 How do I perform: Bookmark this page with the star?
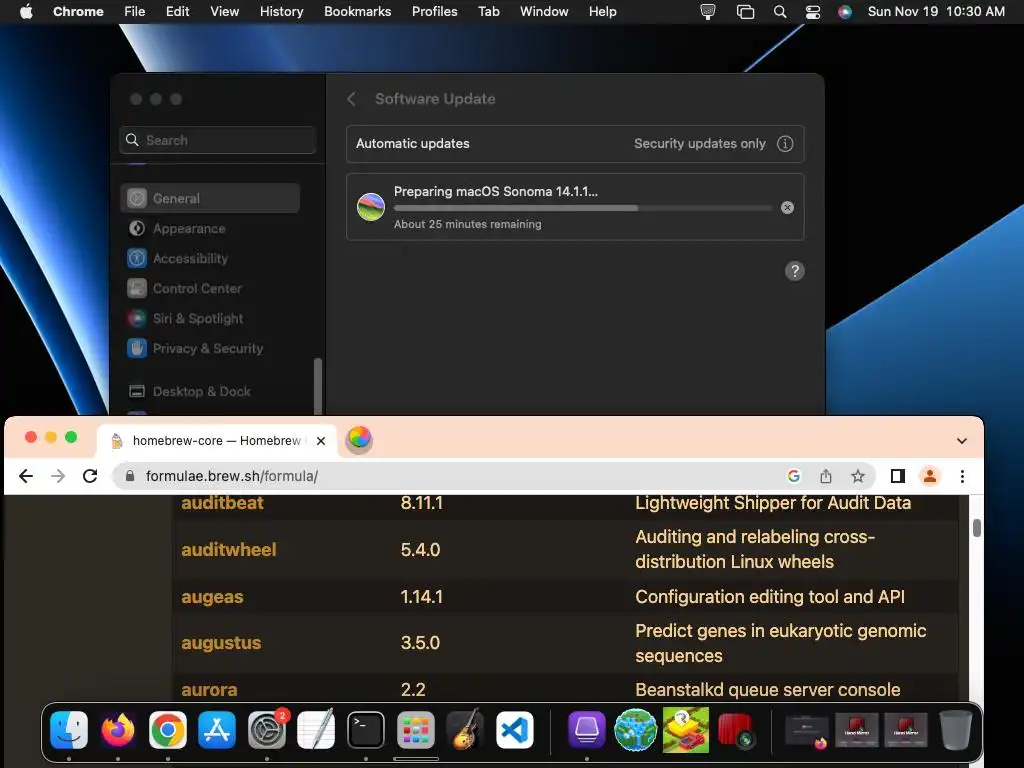point(857,476)
